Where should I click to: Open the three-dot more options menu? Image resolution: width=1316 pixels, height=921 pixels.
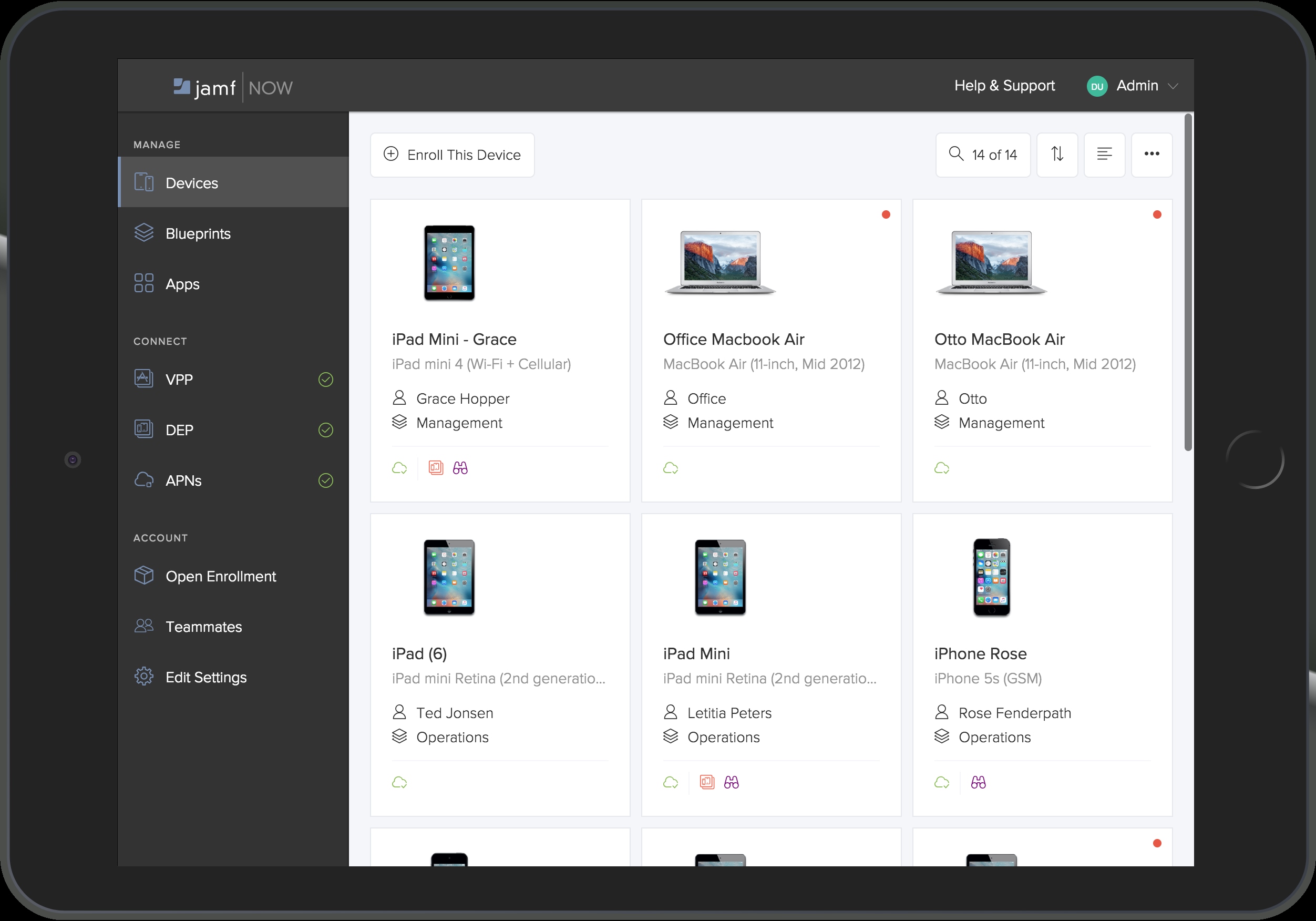(x=1151, y=154)
